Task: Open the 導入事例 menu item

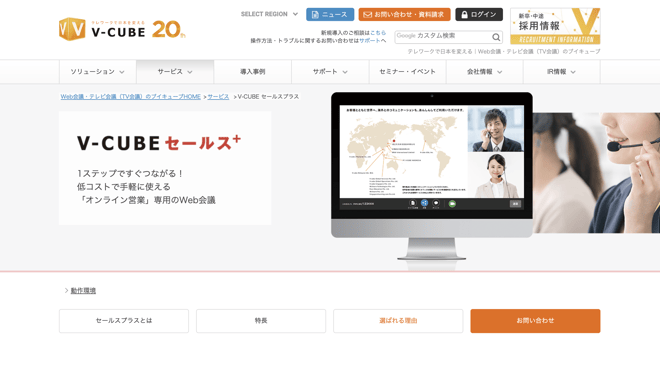Action: pos(253,72)
